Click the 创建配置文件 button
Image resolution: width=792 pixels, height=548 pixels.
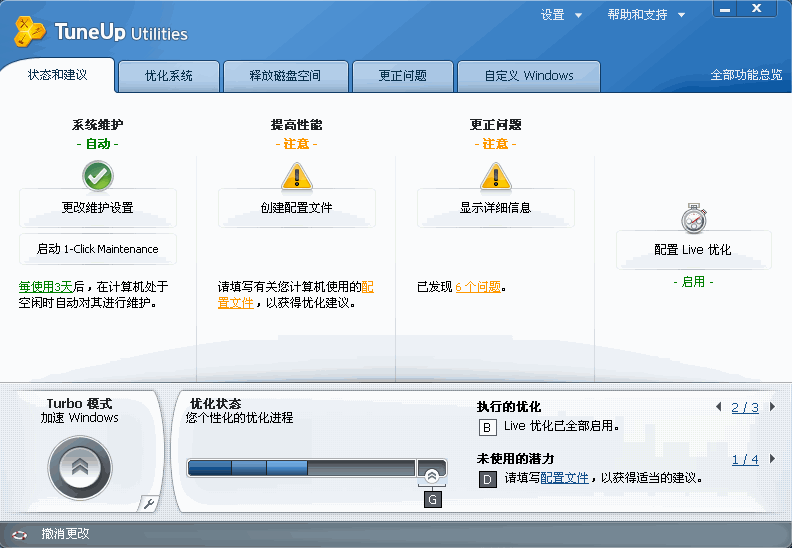pyautogui.click(x=296, y=208)
